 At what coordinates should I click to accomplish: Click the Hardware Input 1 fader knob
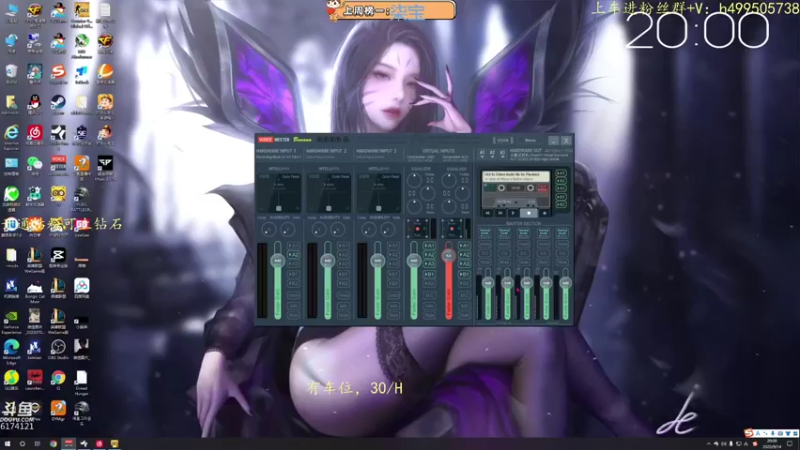coord(278,261)
